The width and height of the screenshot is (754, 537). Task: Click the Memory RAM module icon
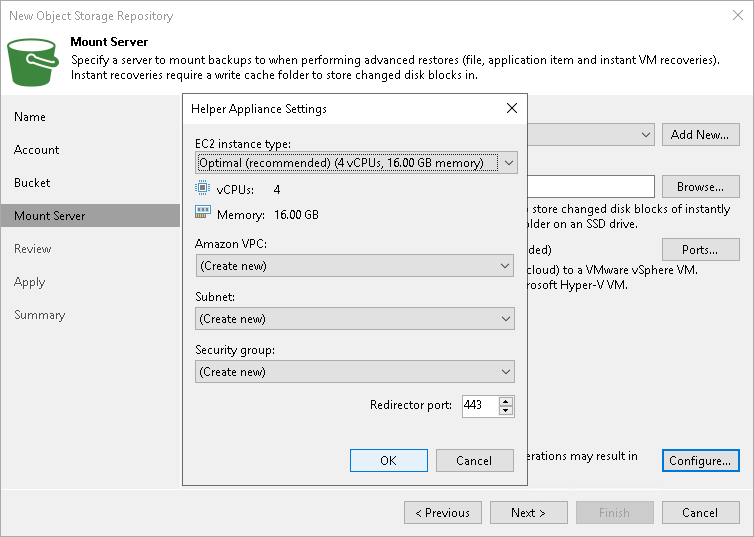[203, 212]
